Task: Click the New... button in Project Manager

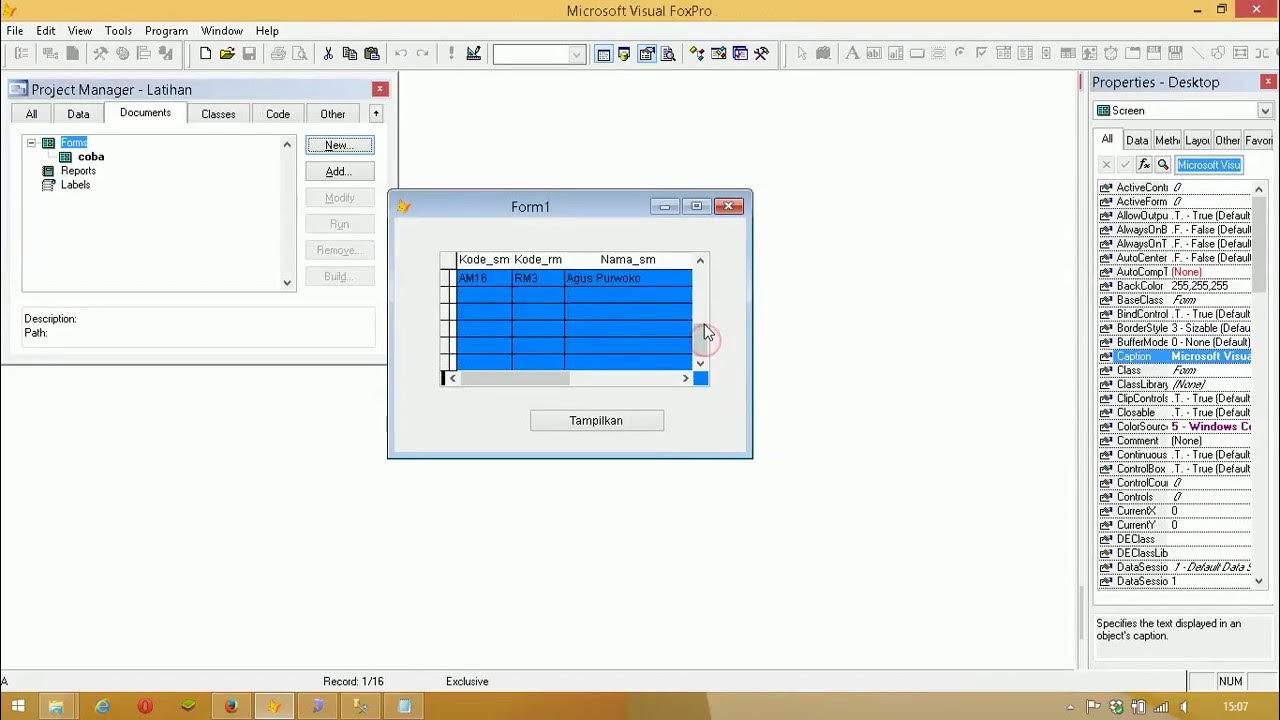Action: (x=340, y=145)
